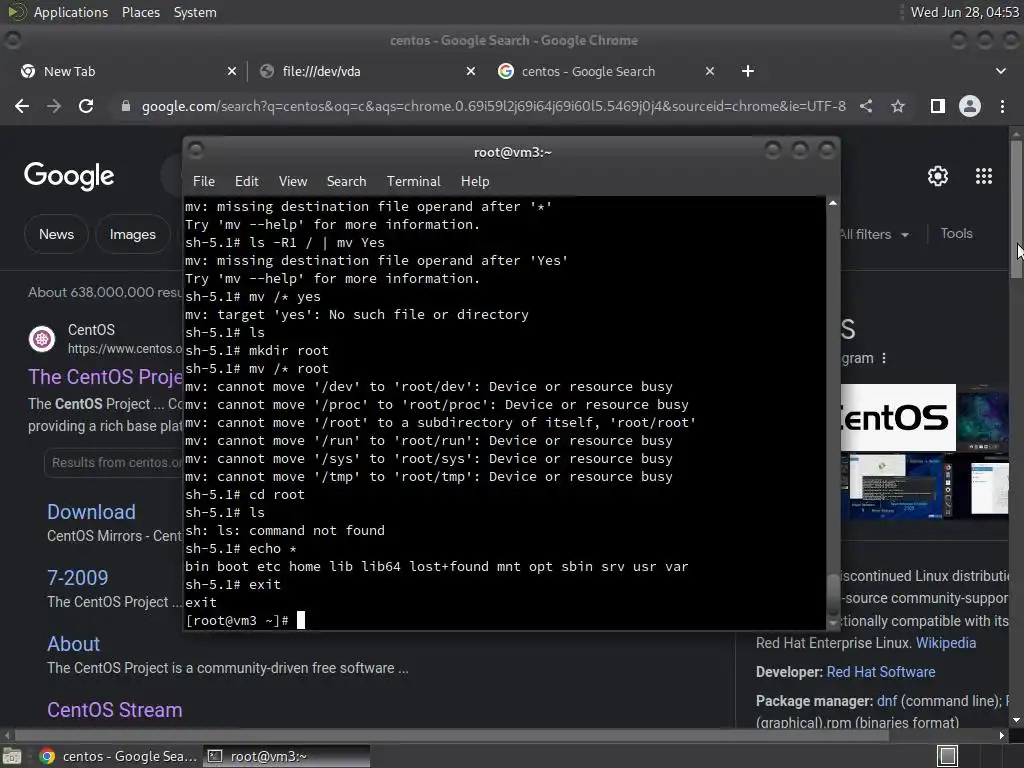Click the show desktop icon in taskbar
This screenshot has height=768, width=1024.
[x=11, y=756]
